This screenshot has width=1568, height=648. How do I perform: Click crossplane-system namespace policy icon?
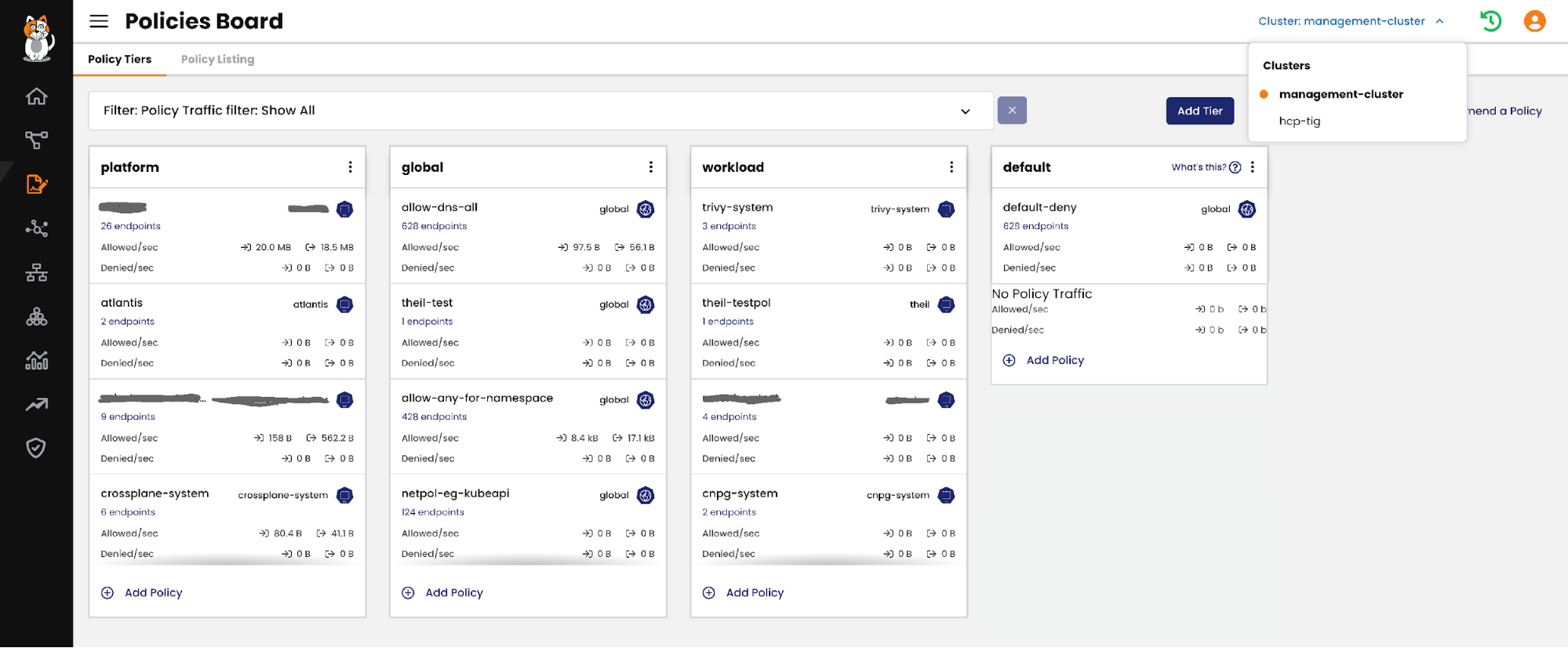pos(344,495)
